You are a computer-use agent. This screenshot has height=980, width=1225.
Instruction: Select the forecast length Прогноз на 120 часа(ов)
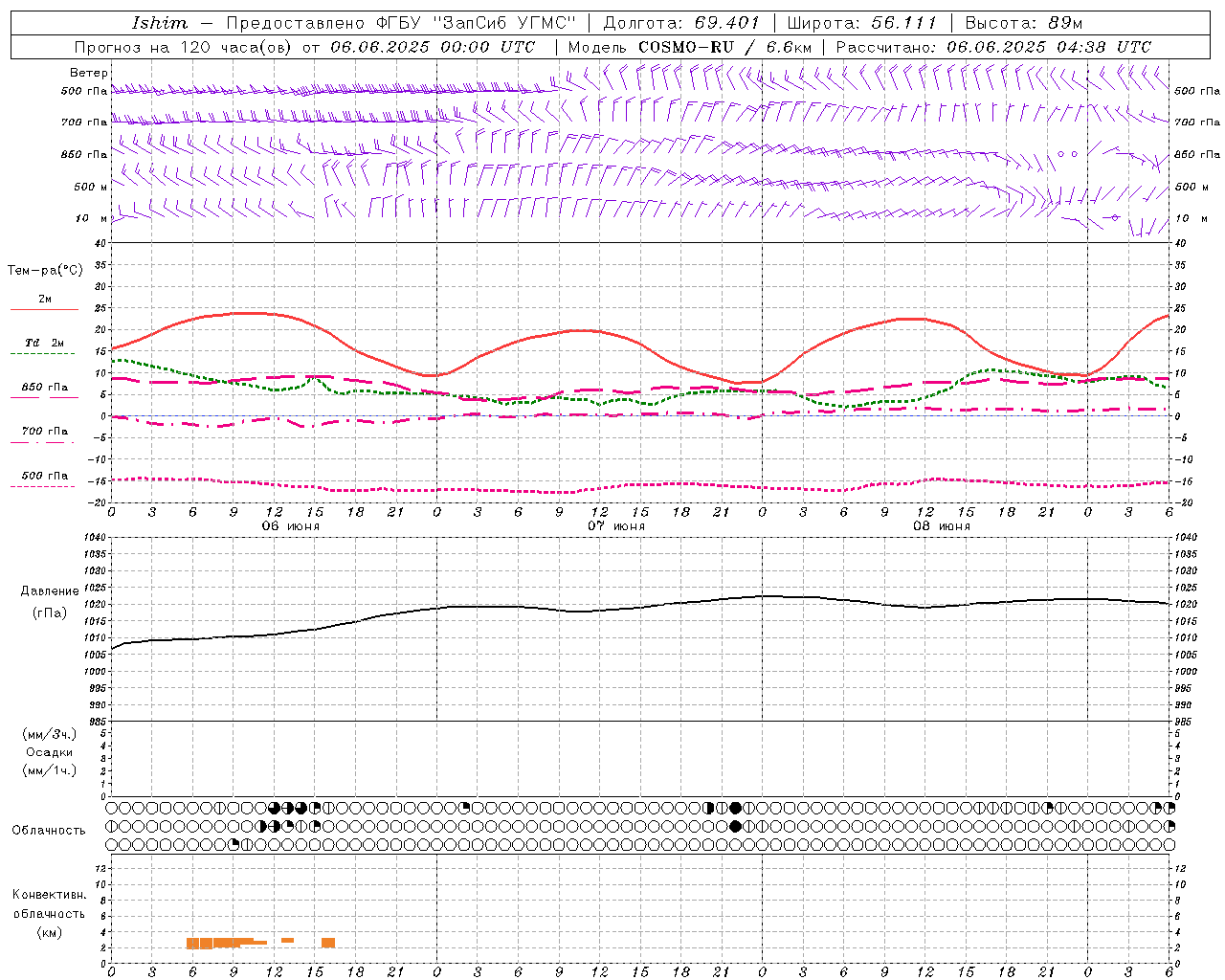[184, 47]
